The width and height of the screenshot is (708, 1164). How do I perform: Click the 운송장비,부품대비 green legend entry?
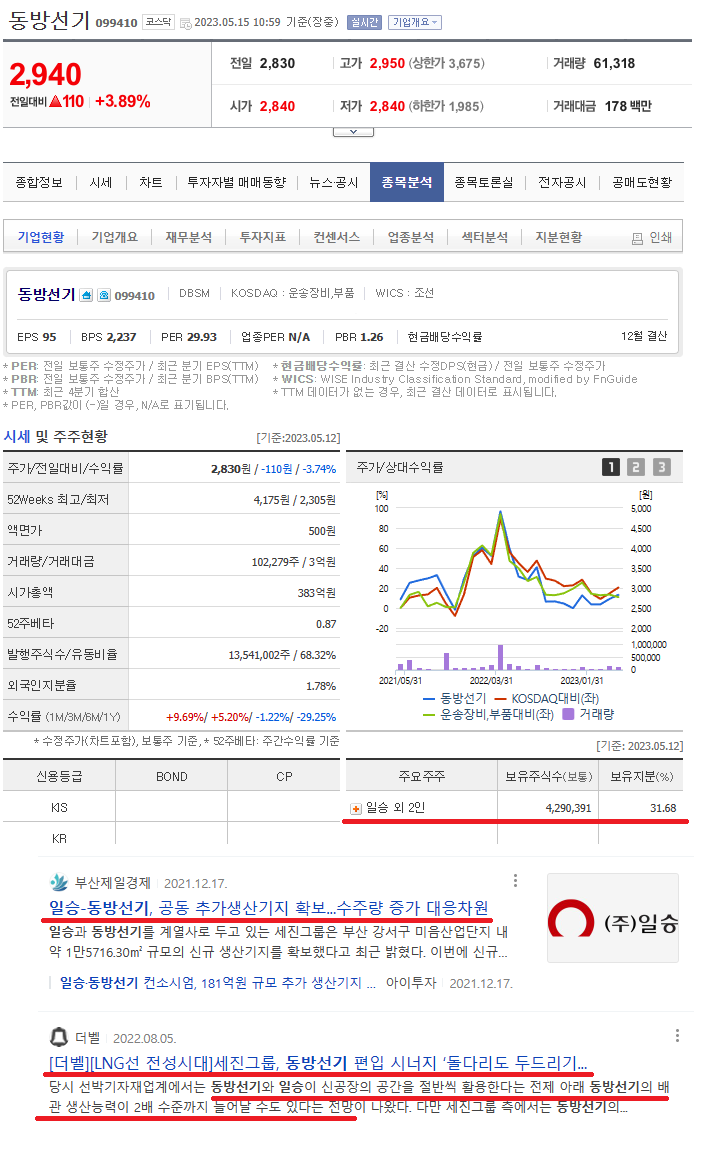[x=488, y=714]
